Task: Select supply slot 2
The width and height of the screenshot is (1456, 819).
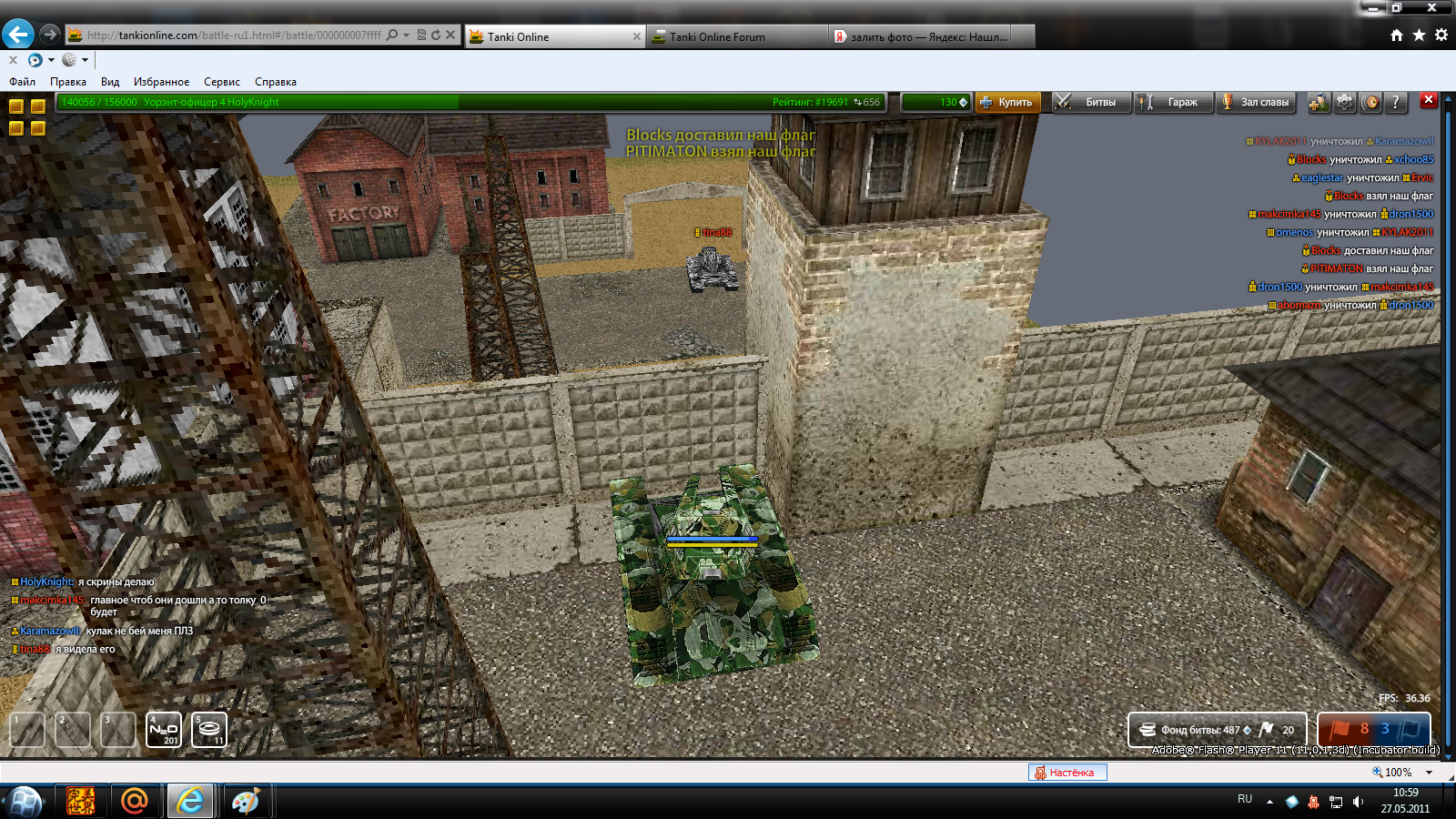Action: click(73, 730)
